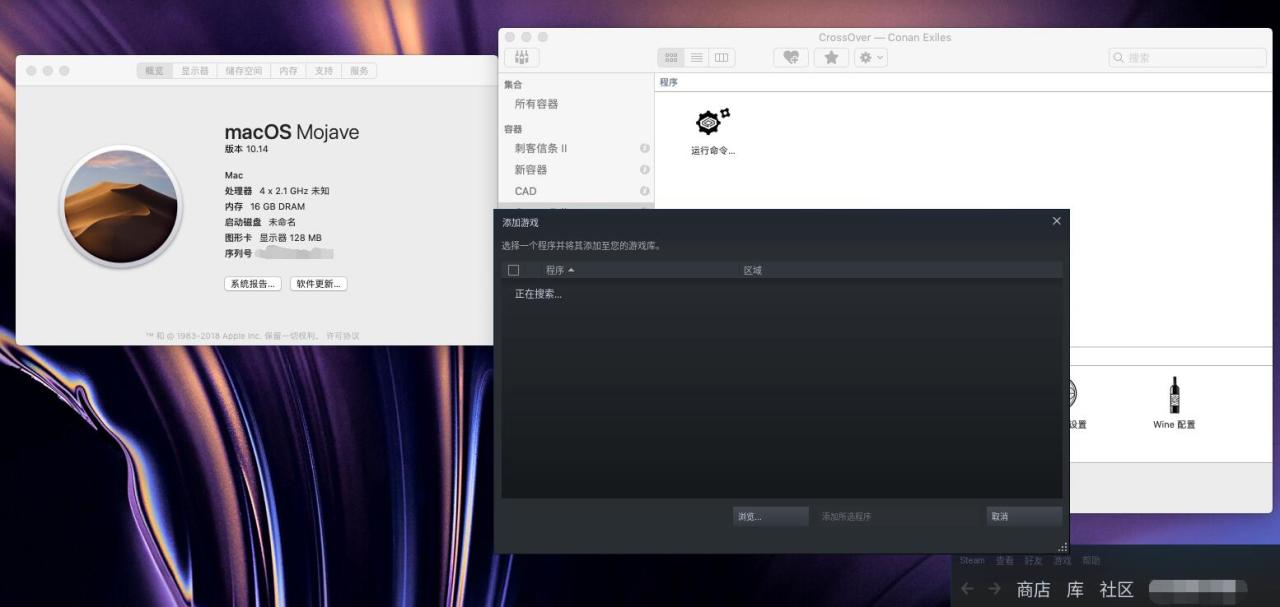Image resolution: width=1280 pixels, height=607 pixels.
Task: Switch to the 服务 tab
Action: pyautogui.click(x=359, y=71)
